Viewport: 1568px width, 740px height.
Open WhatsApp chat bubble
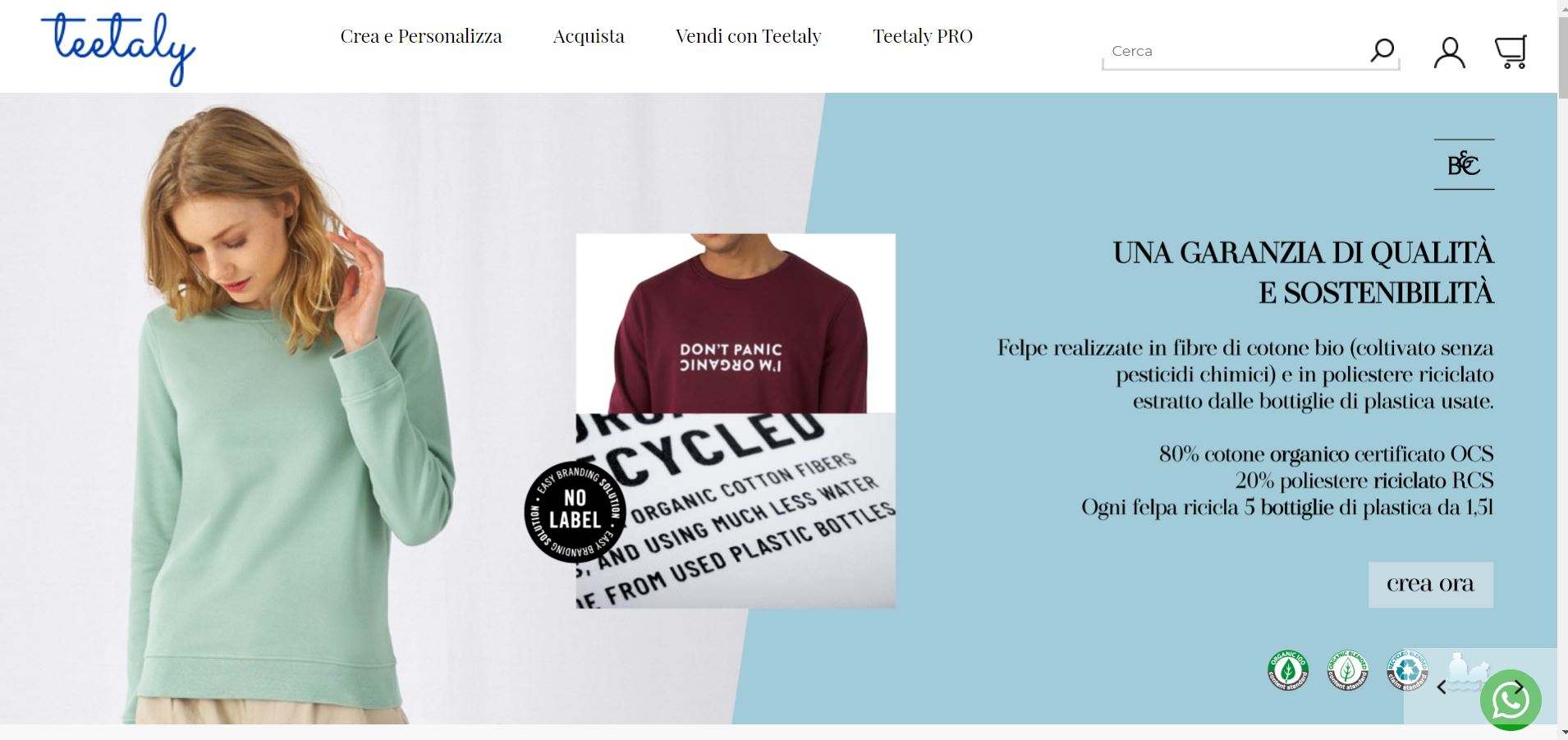pyautogui.click(x=1511, y=700)
